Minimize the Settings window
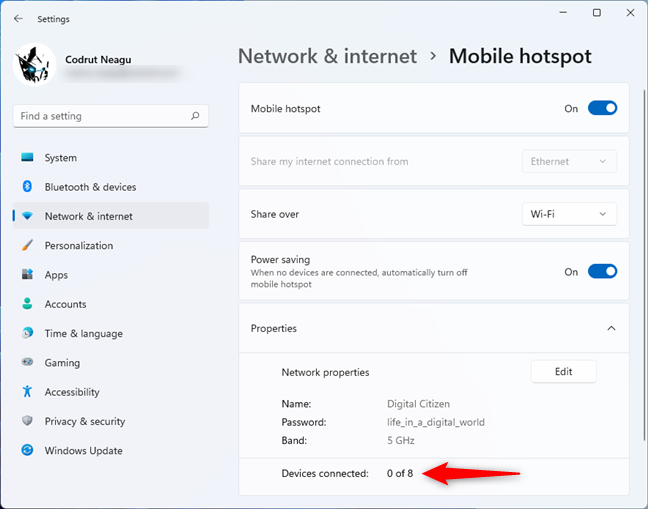 (563, 12)
